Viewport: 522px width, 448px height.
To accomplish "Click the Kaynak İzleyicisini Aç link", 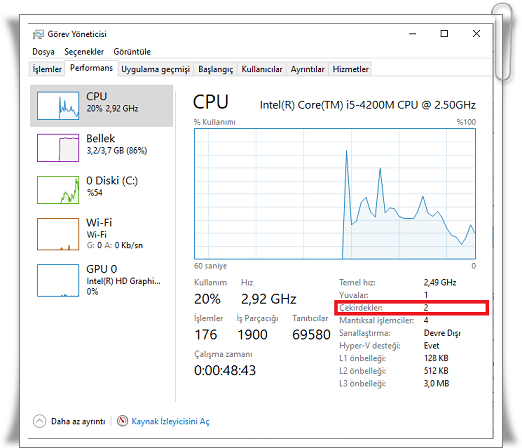I will [x=170, y=421].
